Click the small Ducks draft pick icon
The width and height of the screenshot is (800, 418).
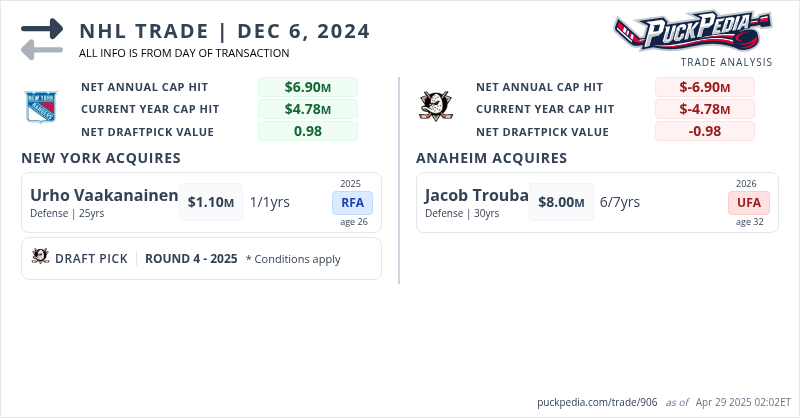tap(41, 258)
